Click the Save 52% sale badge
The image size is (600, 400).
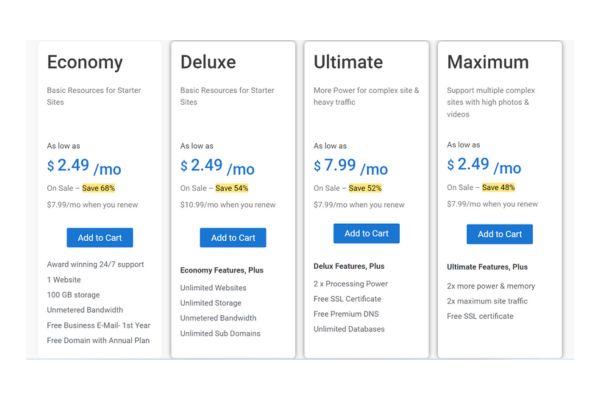click(365, 188)
